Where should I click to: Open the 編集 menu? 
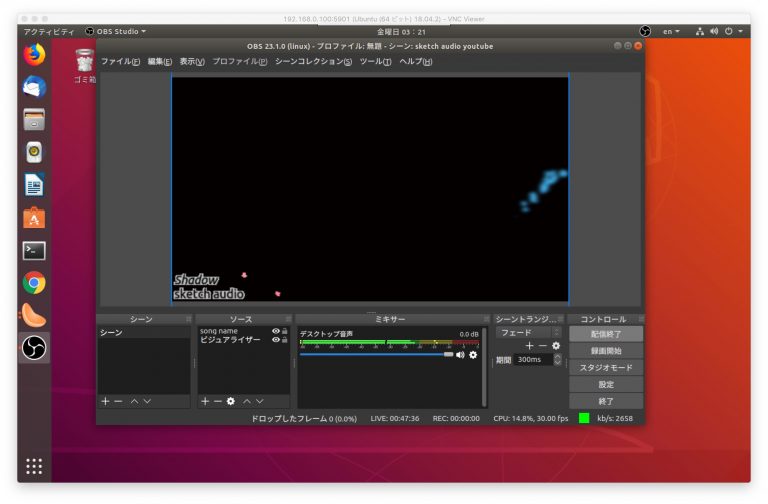tap(160, 61)
